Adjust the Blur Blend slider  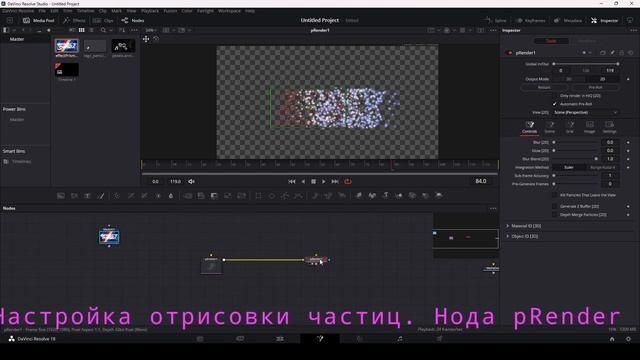576,159
